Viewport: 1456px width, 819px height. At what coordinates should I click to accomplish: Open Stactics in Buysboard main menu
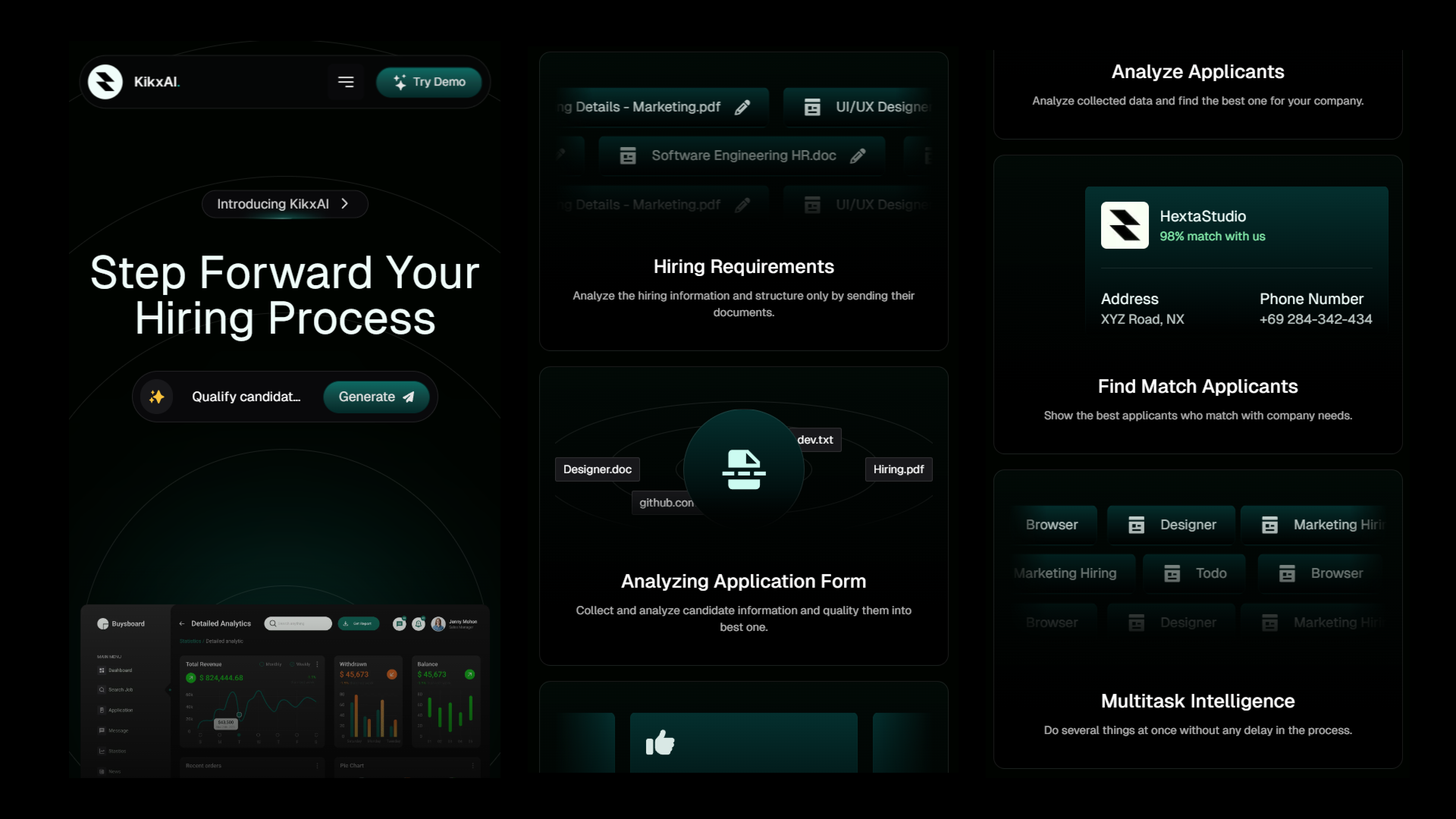click(113, 752)
